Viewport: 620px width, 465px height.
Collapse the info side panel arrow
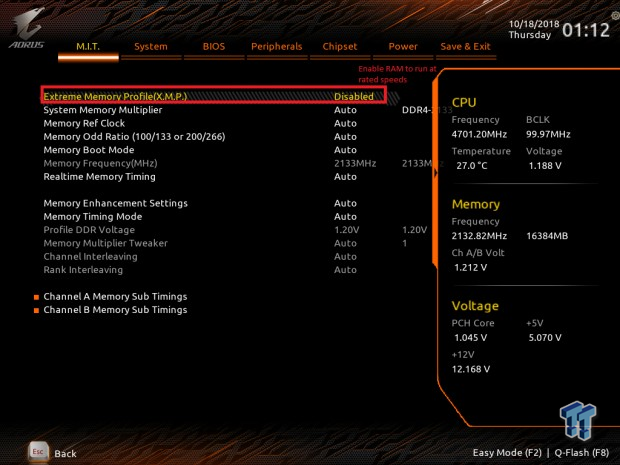pos(436,173)
